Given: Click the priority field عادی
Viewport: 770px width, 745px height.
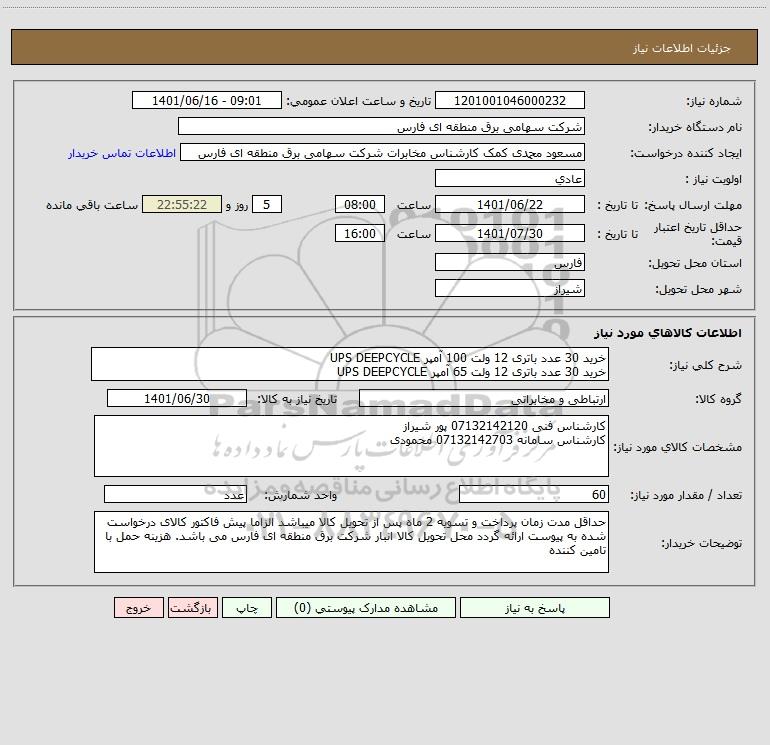Looking at the screenshot, I should (x=510, y=178).
